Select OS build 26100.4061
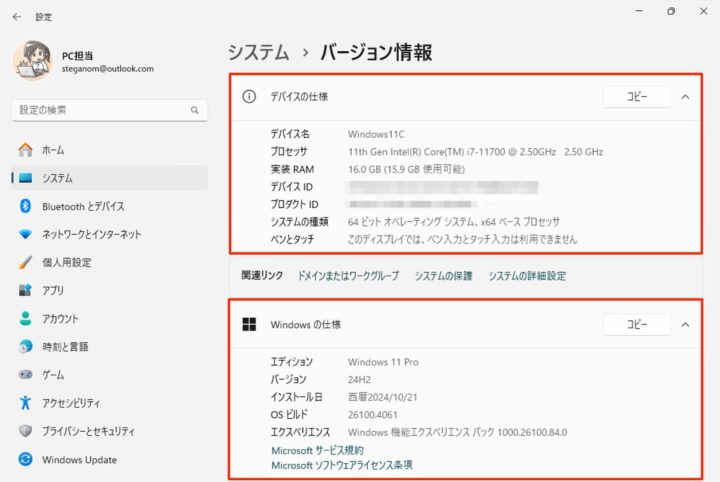 pos(372,415)
